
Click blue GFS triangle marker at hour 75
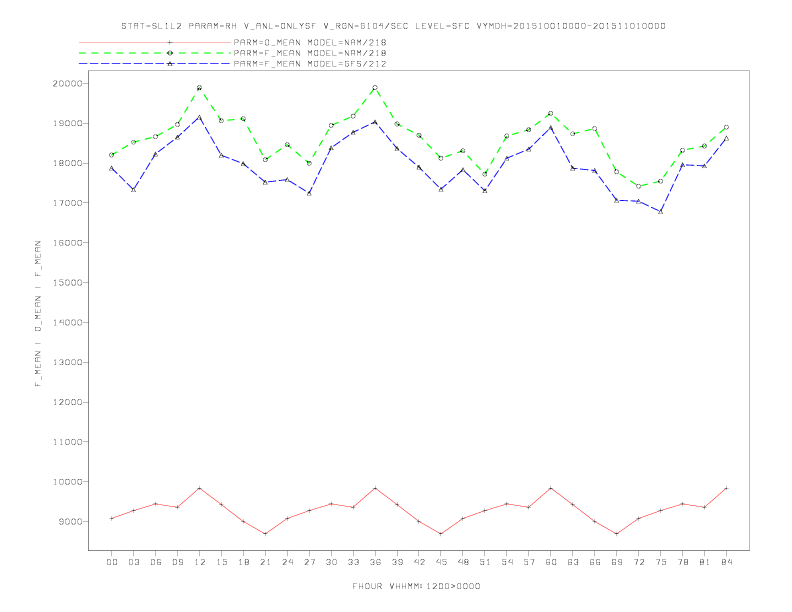(x=661, y=212)
